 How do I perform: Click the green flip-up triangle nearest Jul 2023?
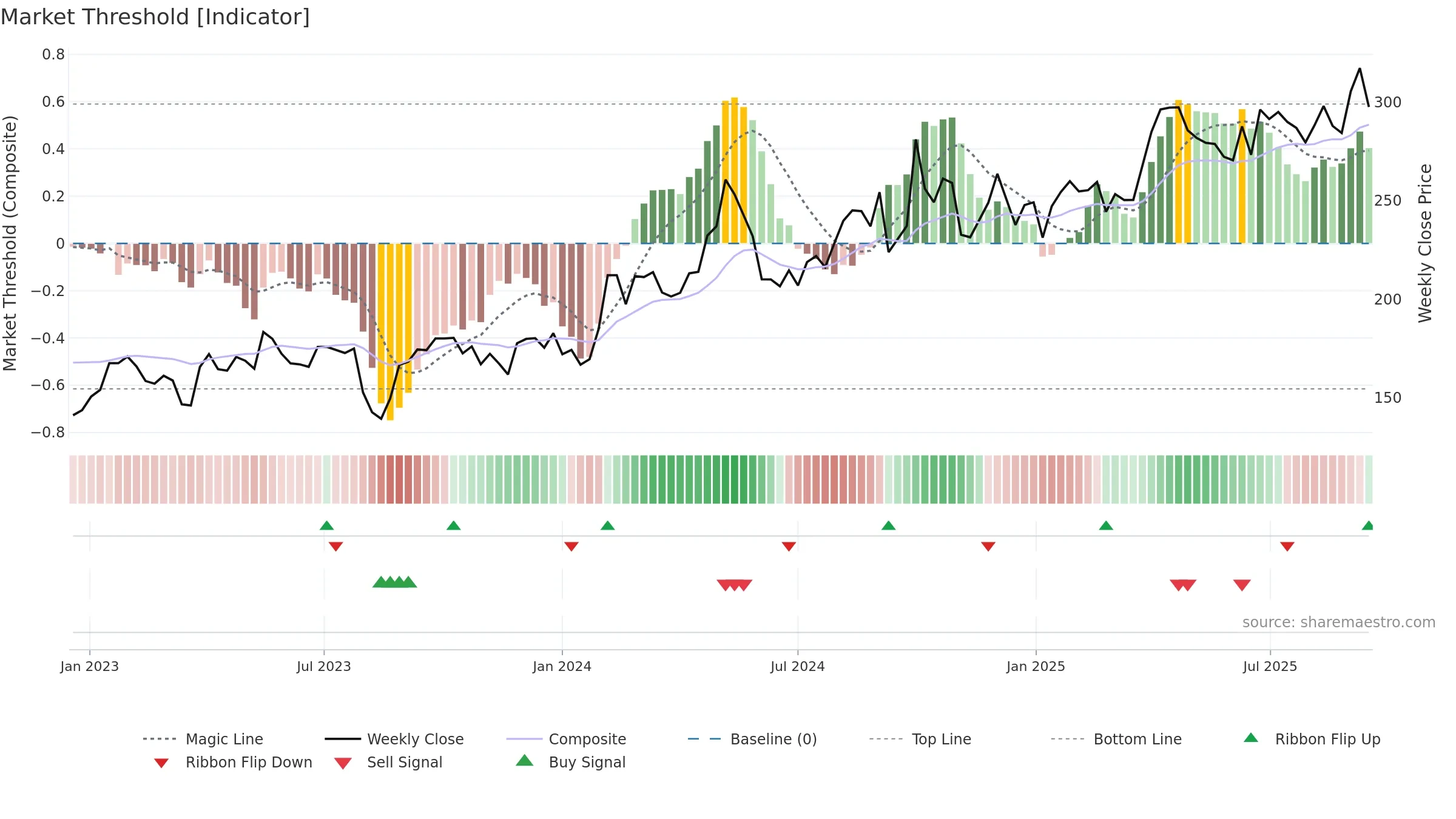tap(327, 525)
